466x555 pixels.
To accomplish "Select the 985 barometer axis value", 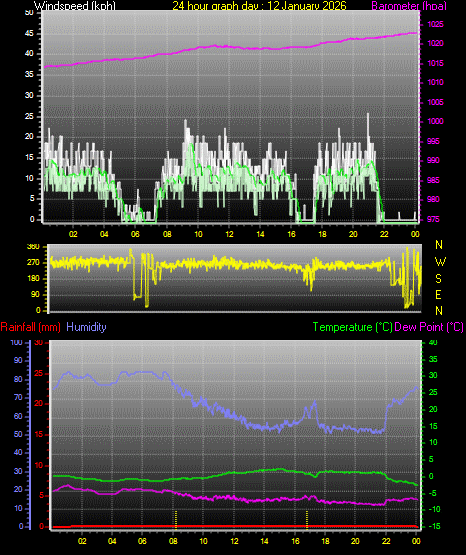I will (433, 180).
